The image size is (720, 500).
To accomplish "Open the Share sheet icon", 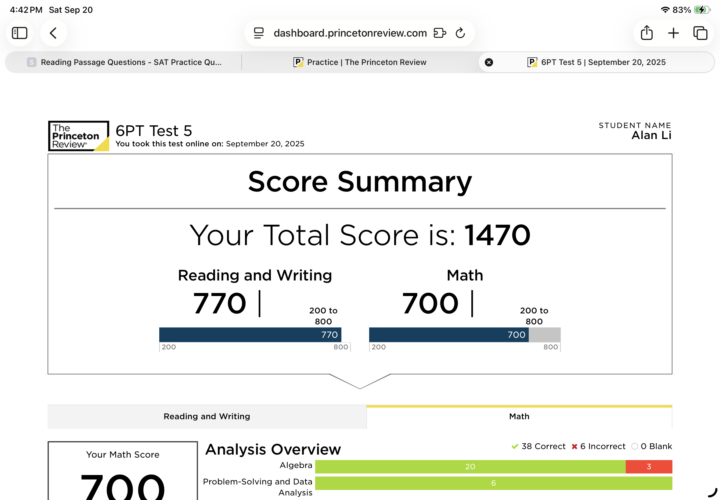I will (647, 33).
